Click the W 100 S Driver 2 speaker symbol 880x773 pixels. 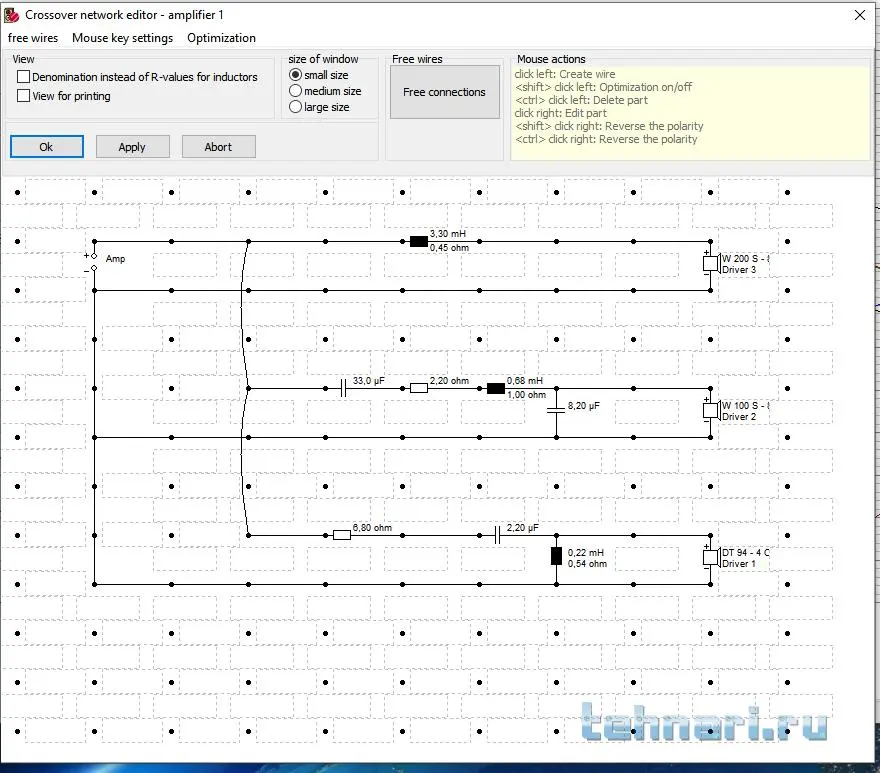[x=712, y=410]
